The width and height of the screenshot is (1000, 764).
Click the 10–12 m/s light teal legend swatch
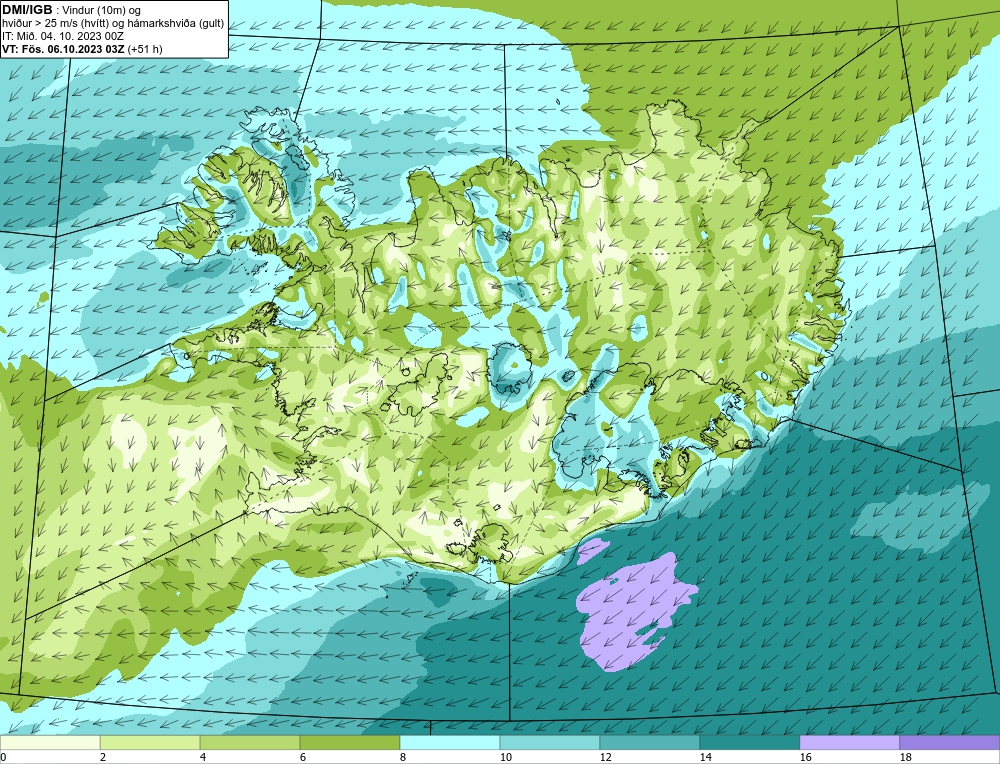(x=550, y=742)
